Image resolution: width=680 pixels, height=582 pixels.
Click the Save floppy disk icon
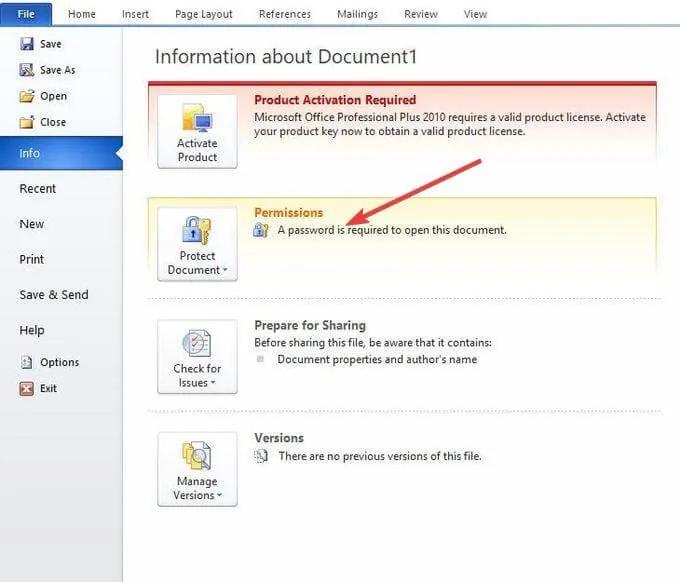[27, 44]
